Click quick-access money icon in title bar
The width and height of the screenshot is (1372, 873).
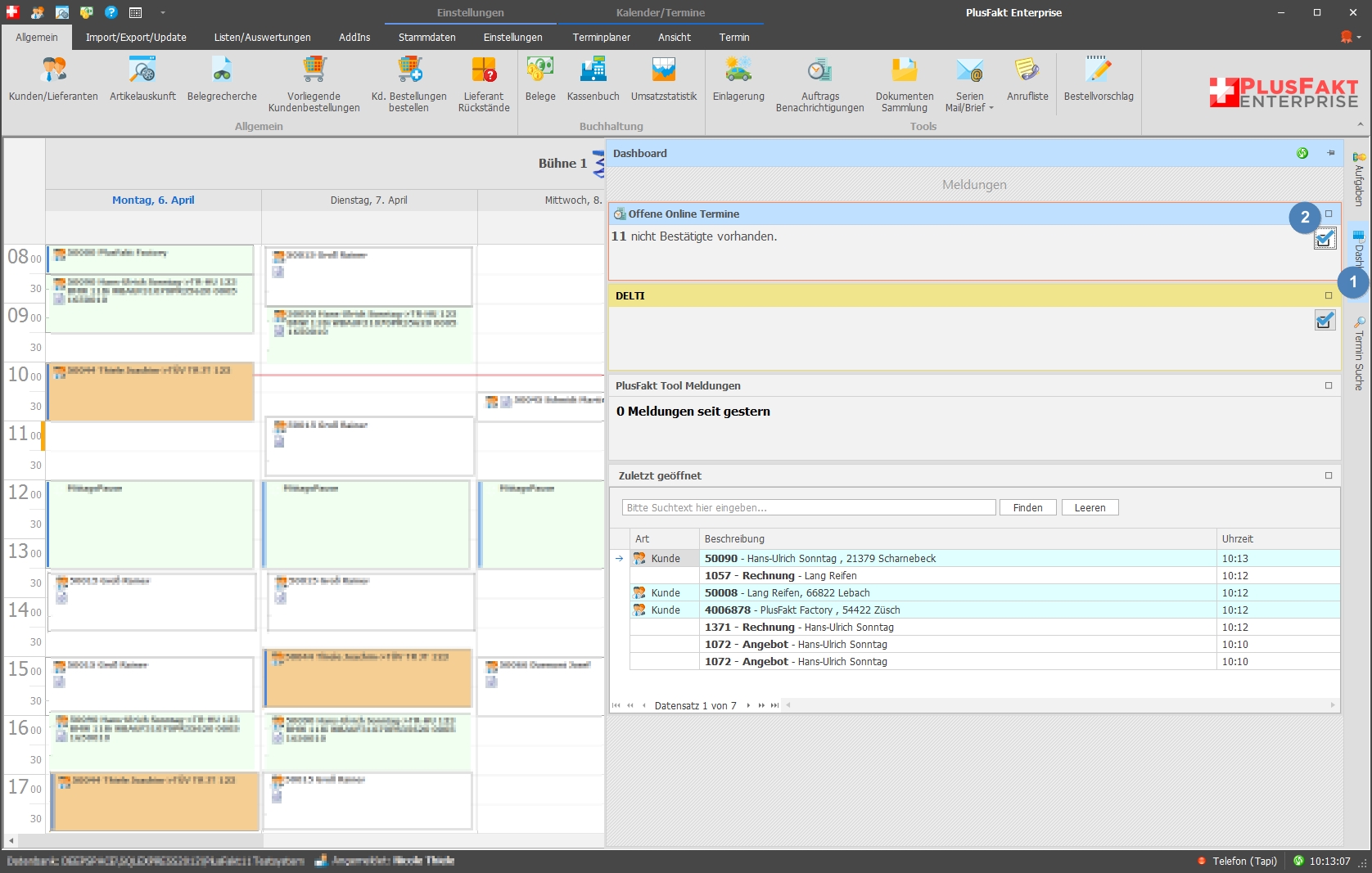87,12
